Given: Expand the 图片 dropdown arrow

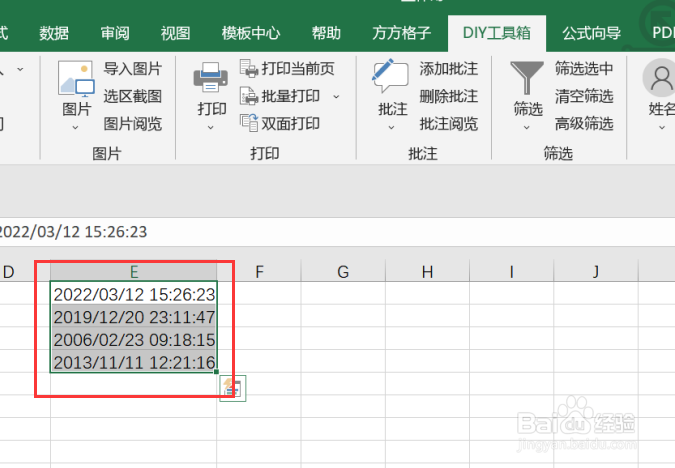Looking at the screenshot, I should pos(75,127).
